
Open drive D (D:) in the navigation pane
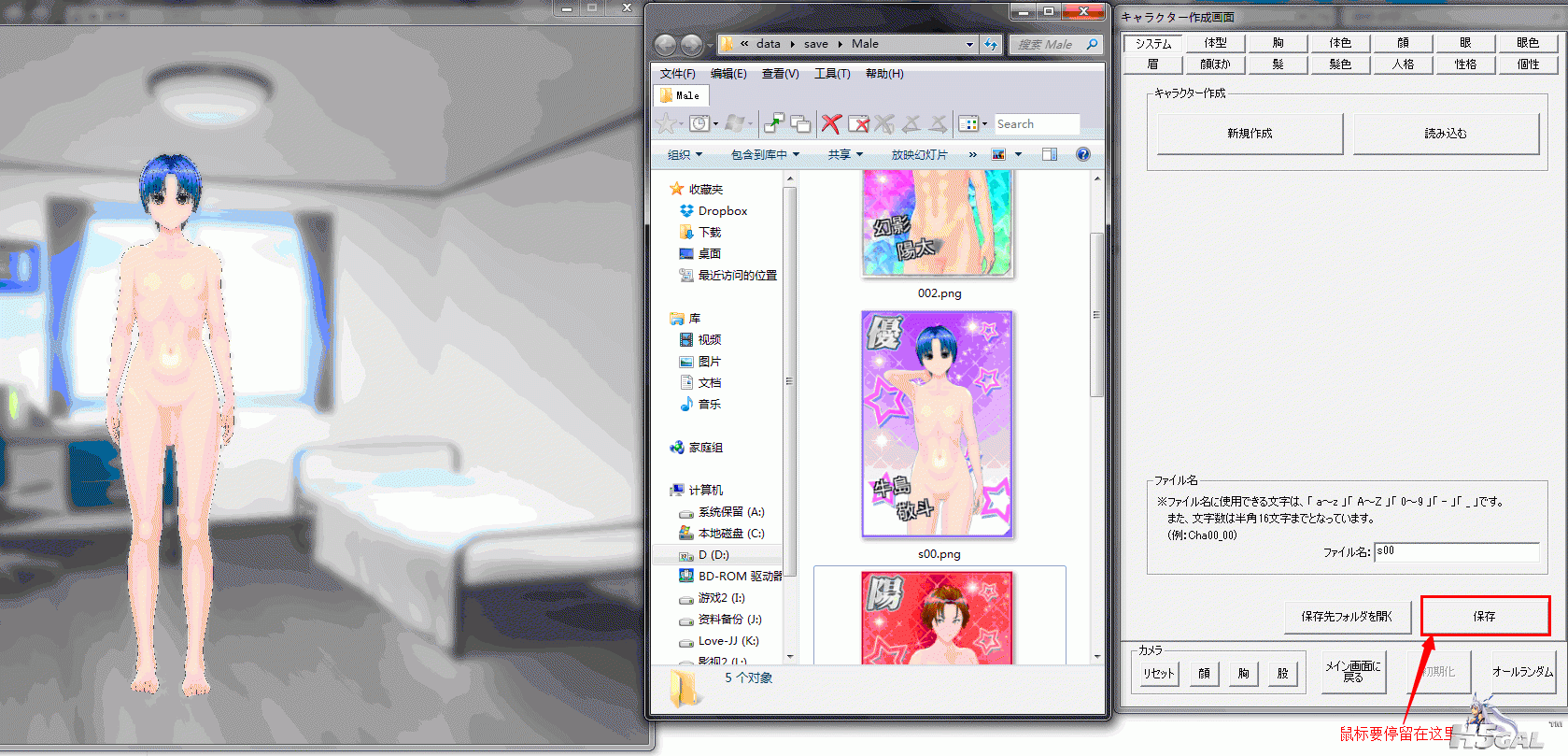pyautogui.click(x=705, y=554)
